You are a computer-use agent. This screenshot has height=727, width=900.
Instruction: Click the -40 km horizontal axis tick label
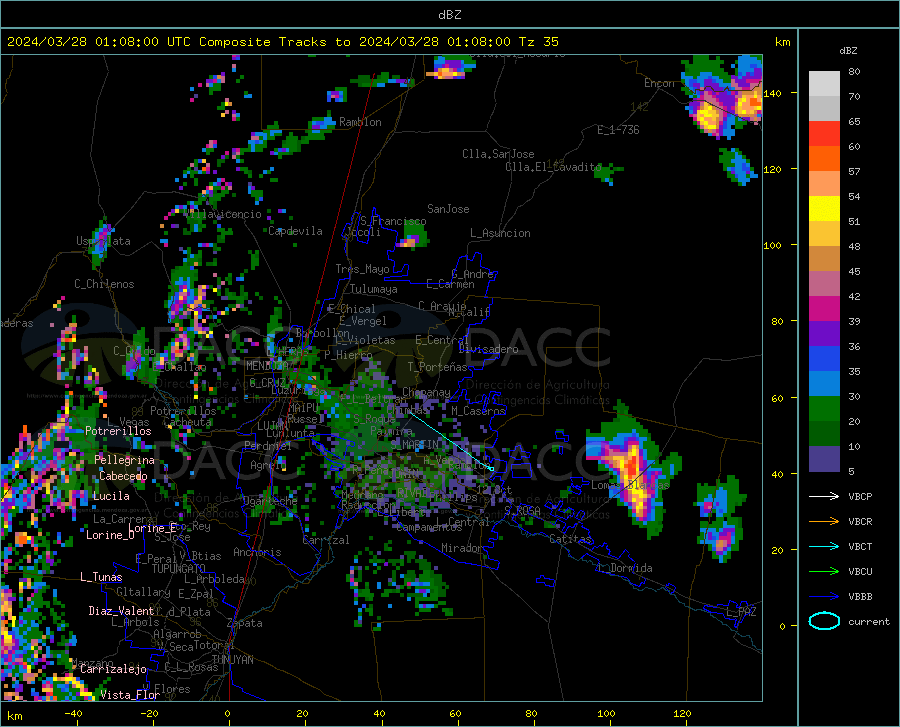[73, 713]
